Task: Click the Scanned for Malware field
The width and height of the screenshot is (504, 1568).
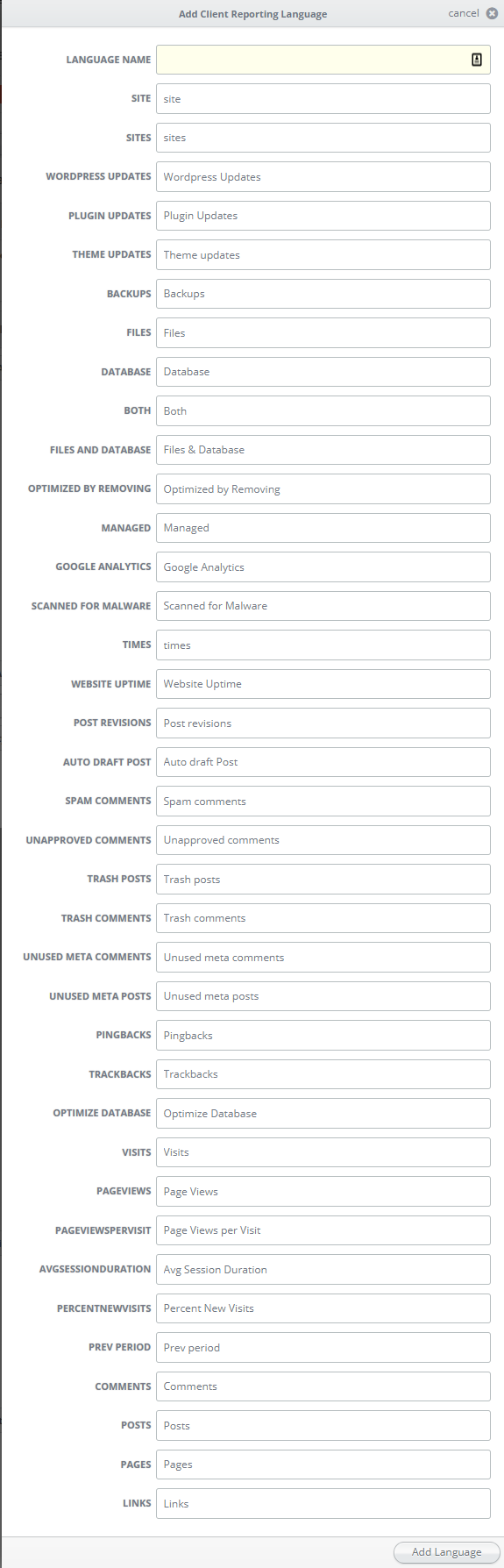Action: click(323, 606)
